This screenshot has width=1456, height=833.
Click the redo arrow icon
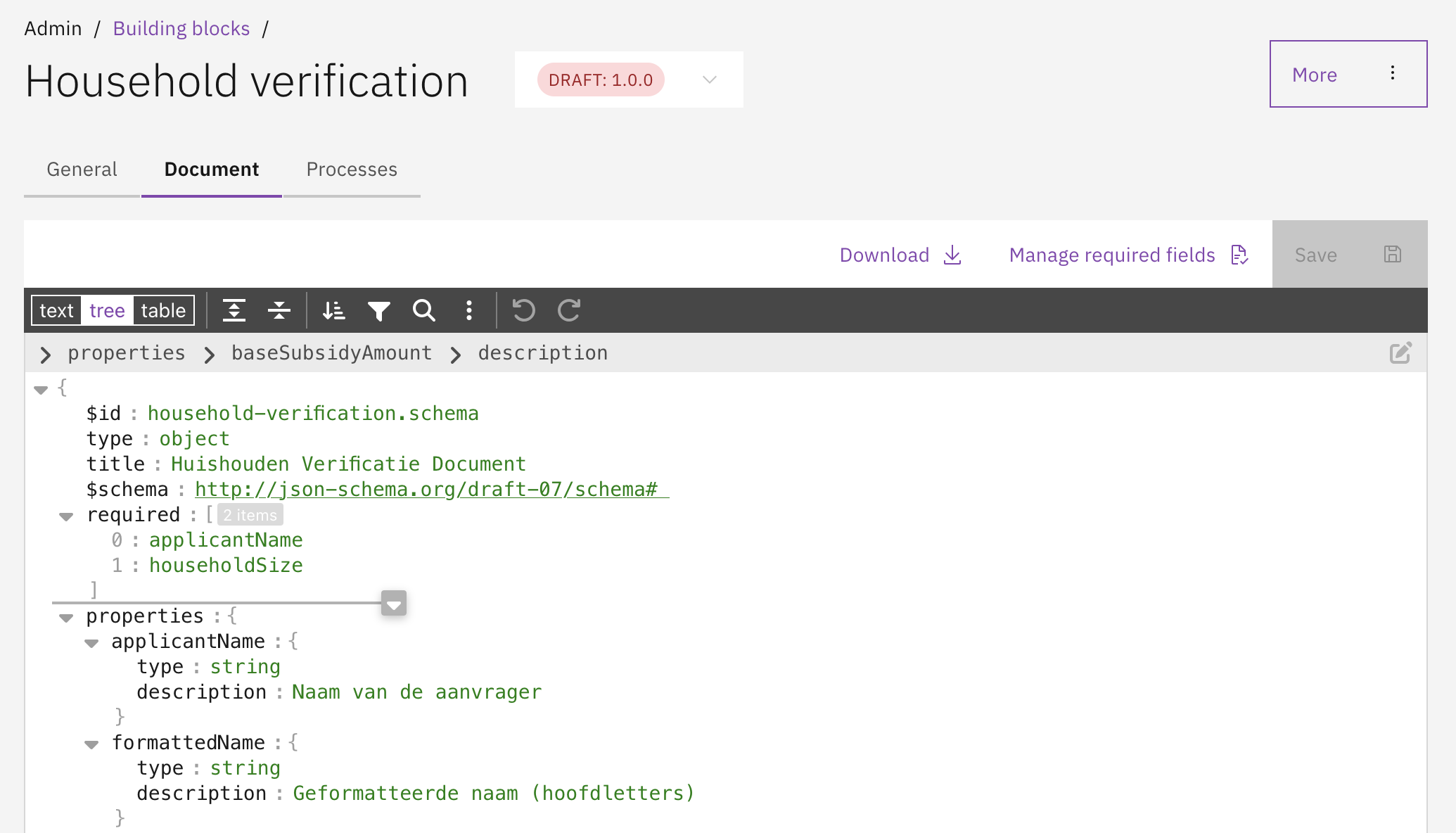tap(568, 310)
